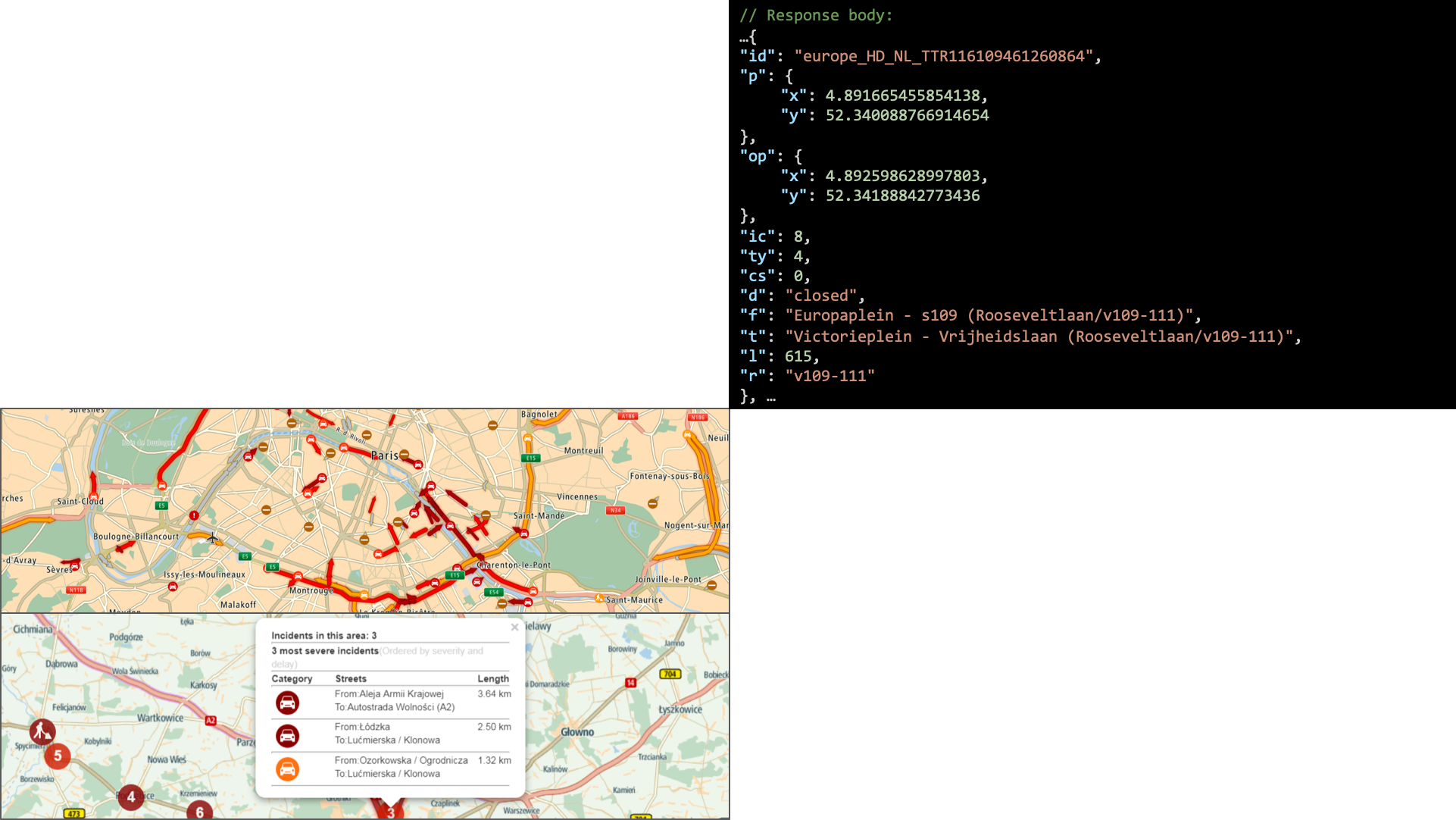The width and height of the screenshot is (1456, 820).
Task: Click the orange roadworks icon near Saint-Maurice
Action: pyautogui.click(x=599, y=599)
